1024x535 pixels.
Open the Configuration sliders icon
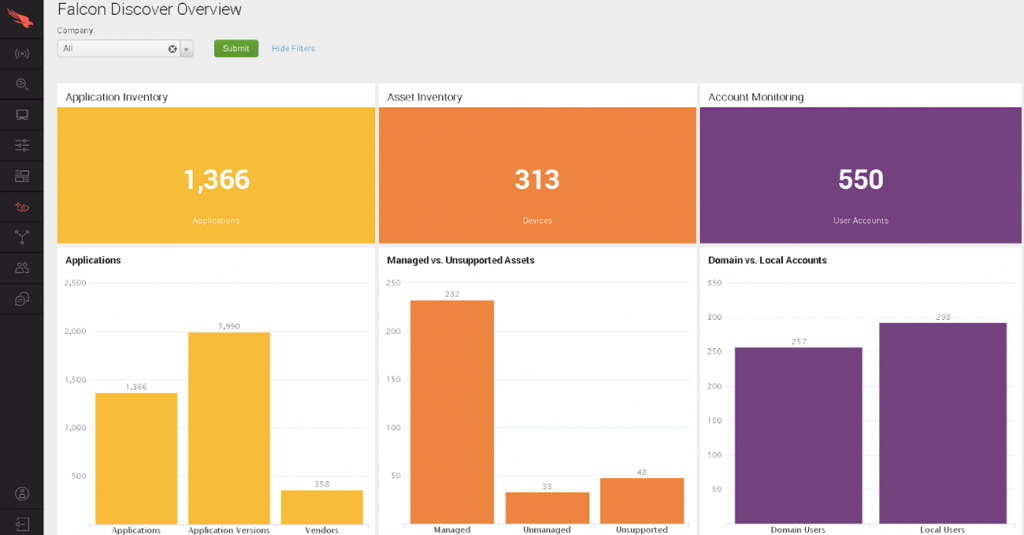(x=21, y=146)
